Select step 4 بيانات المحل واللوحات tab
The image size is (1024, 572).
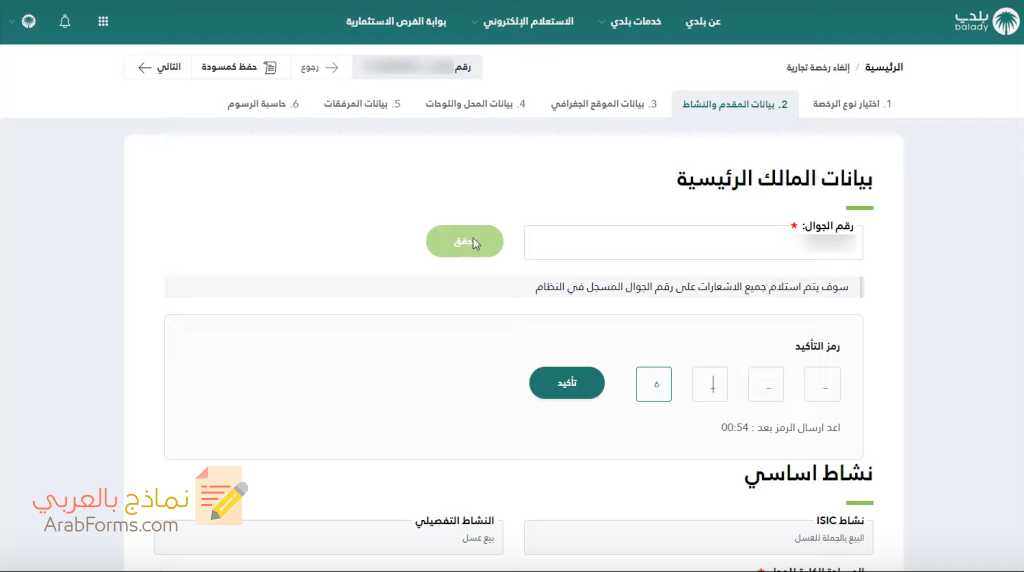pyautogui.click(x=475, y=104)
